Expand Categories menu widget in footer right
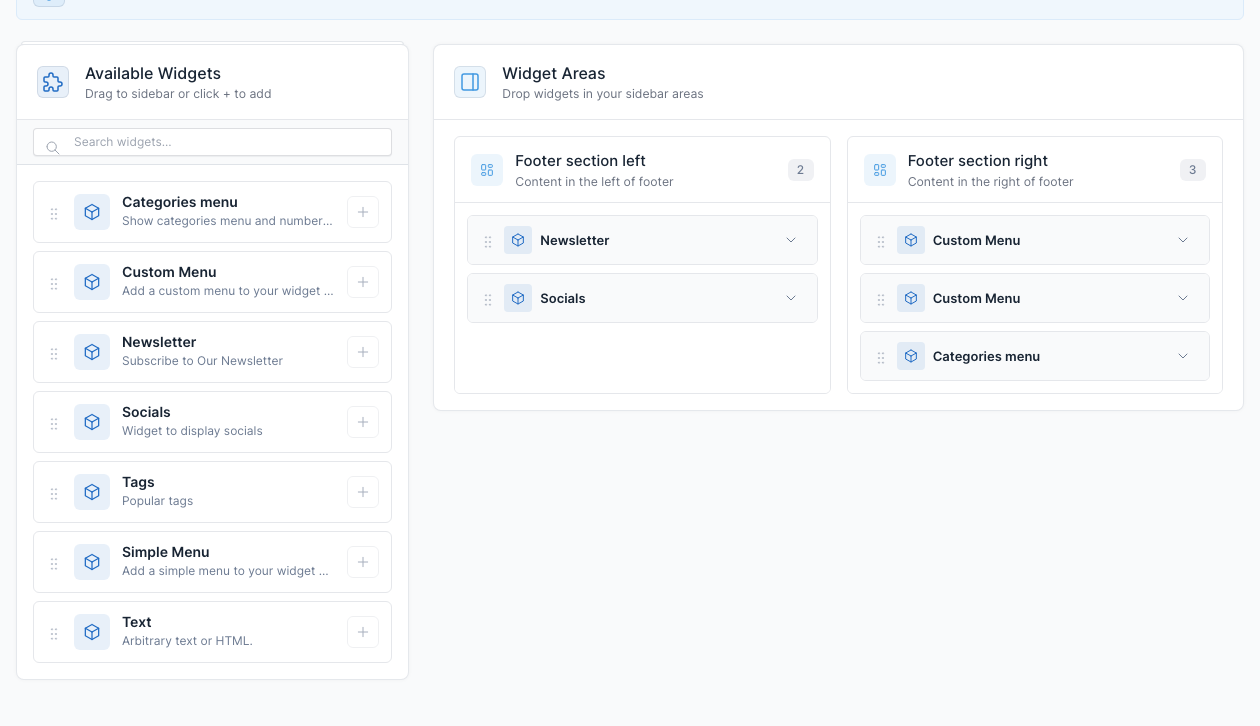The height and width of the screenshot is (726, 1260). pos(1183,356)
